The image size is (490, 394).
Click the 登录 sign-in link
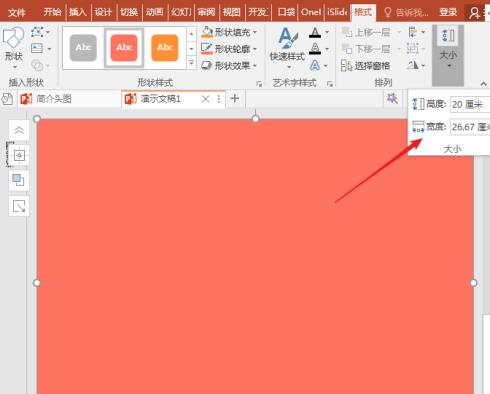point(448,12)
